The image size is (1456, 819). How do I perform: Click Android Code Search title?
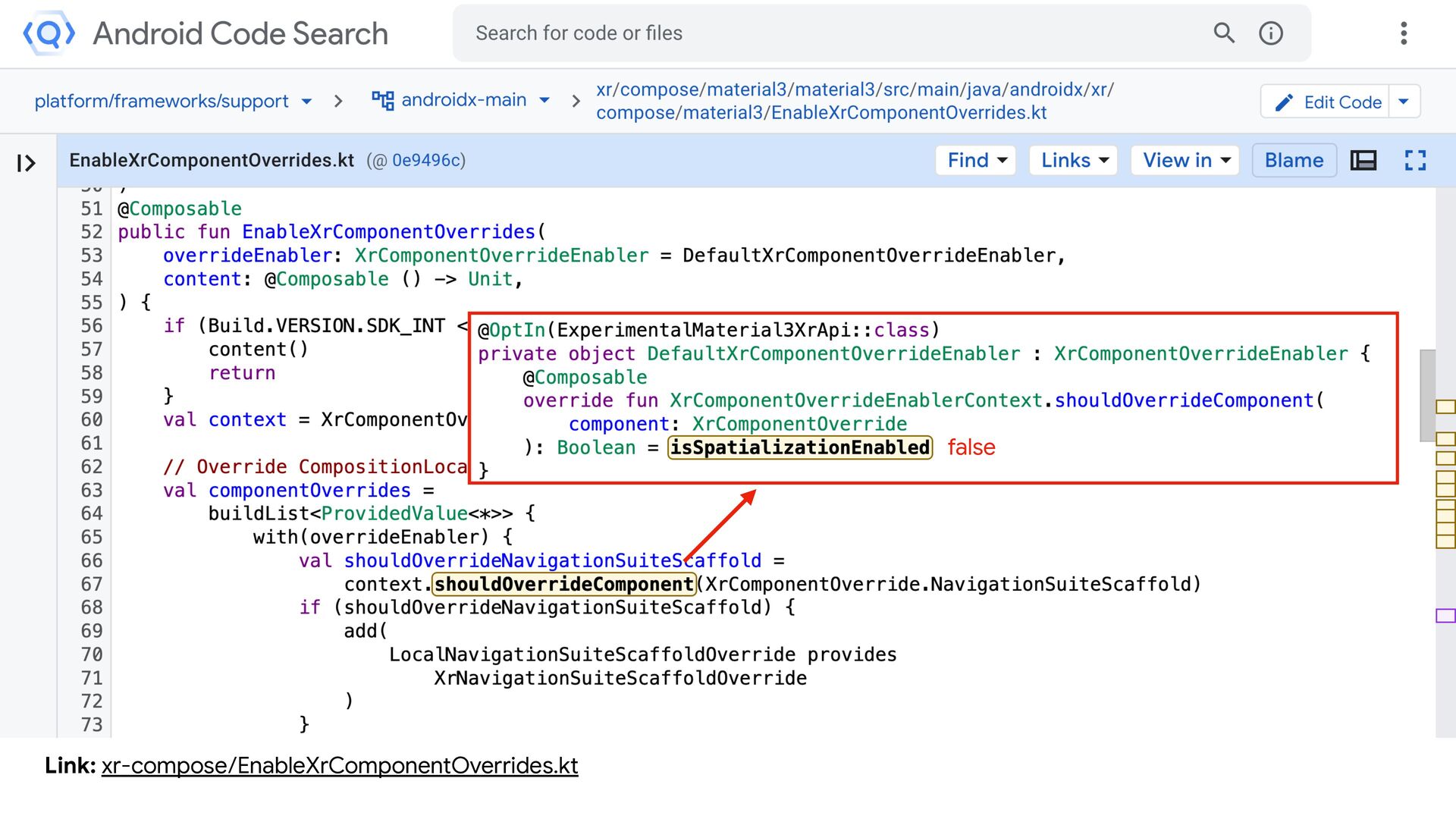[240, 33]
